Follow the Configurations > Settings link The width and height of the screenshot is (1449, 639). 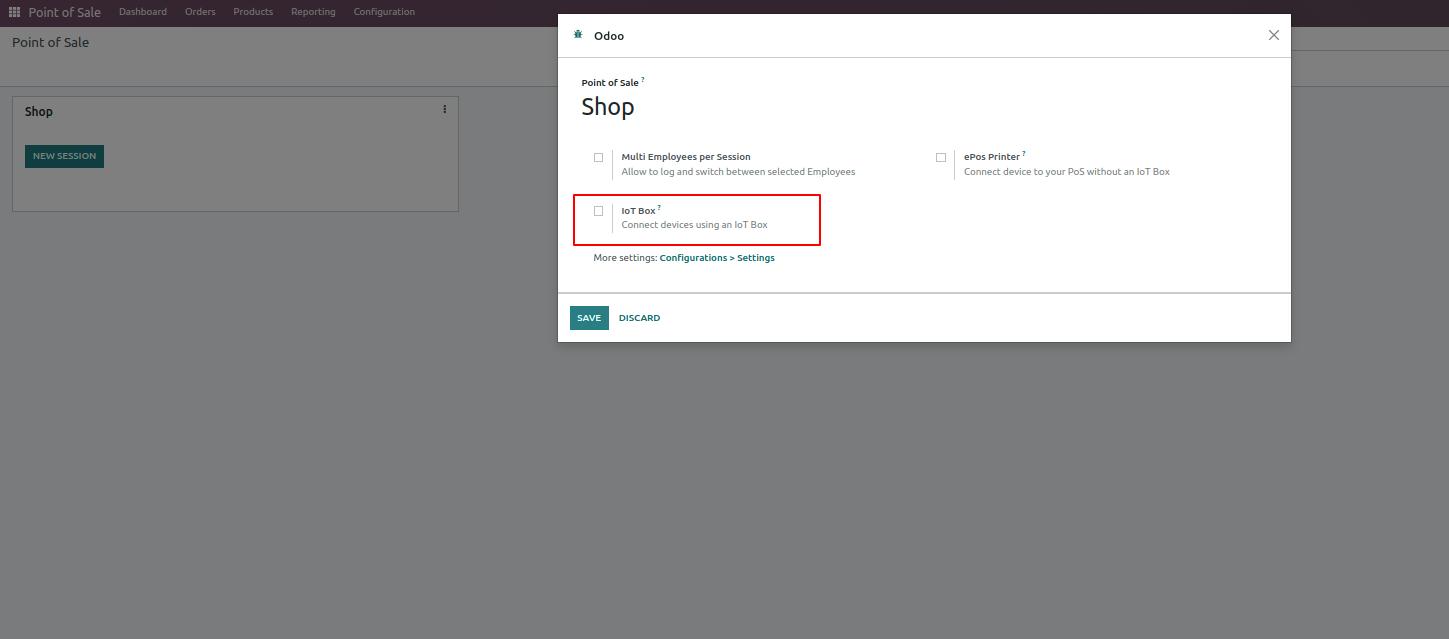pyautogui.click(x=717, y=258)
